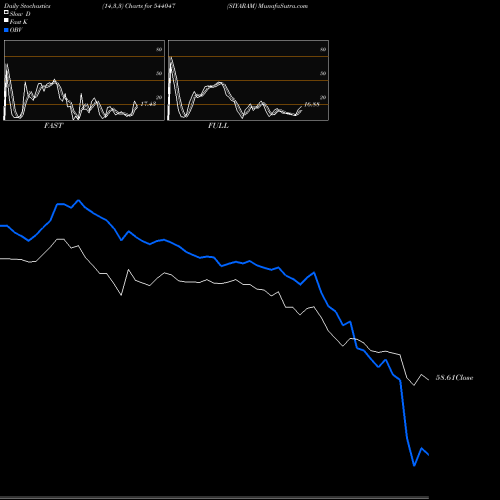Screen dimensions: 500x500
Task: Select the 'Daily Stochastics' title text
Action: 27,6
